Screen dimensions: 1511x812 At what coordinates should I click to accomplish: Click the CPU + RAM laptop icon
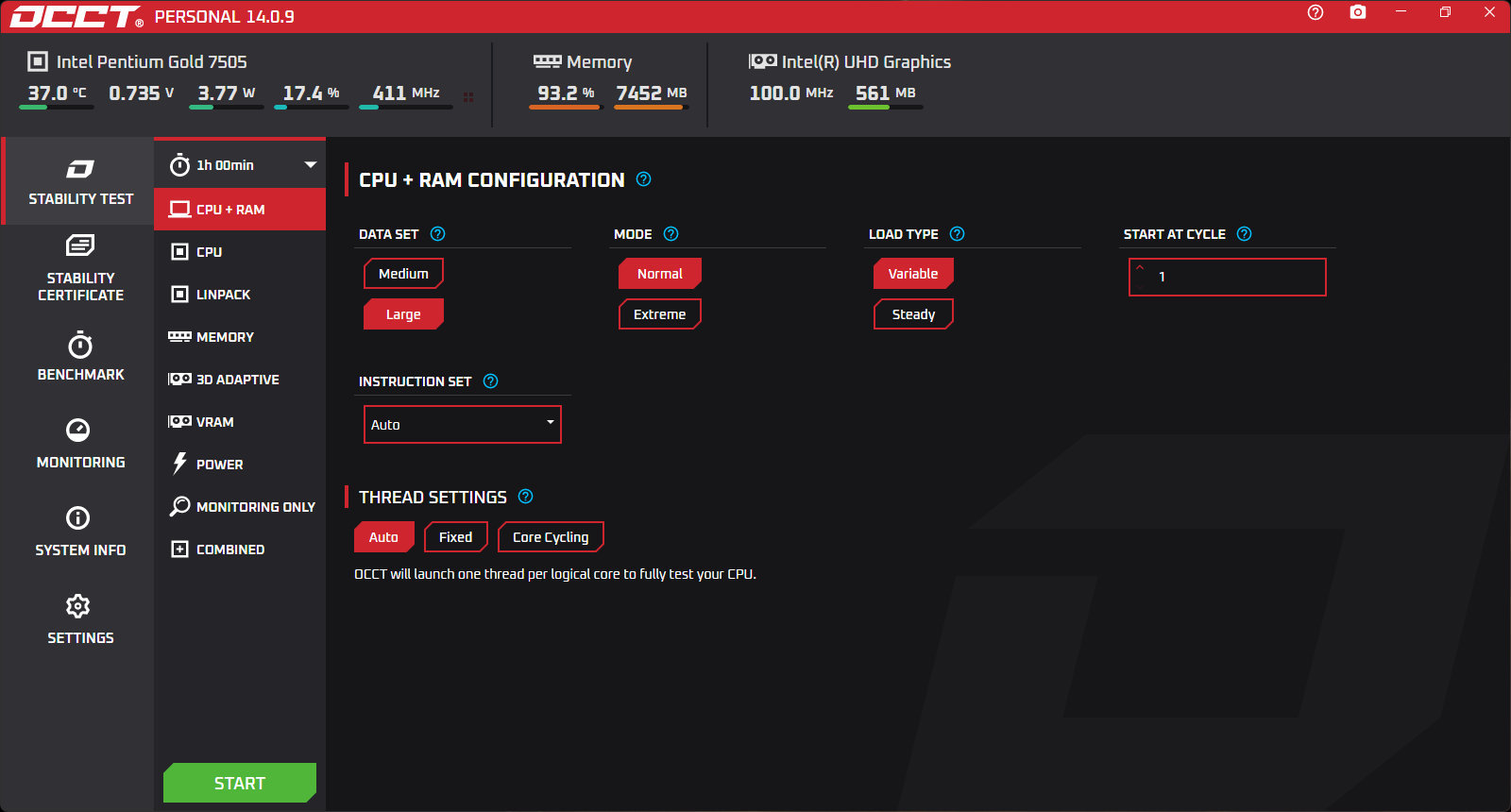[179, 210]
